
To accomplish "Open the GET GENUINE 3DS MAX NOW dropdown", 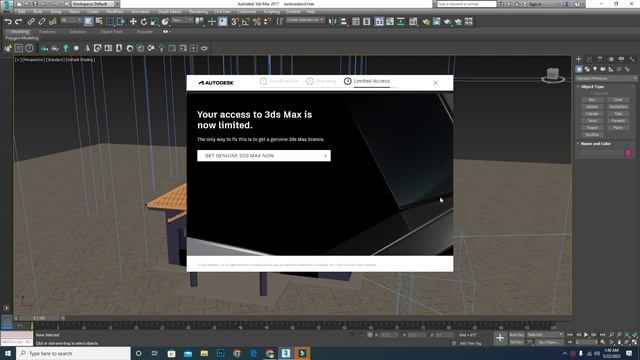I will (x=264, y=156).
